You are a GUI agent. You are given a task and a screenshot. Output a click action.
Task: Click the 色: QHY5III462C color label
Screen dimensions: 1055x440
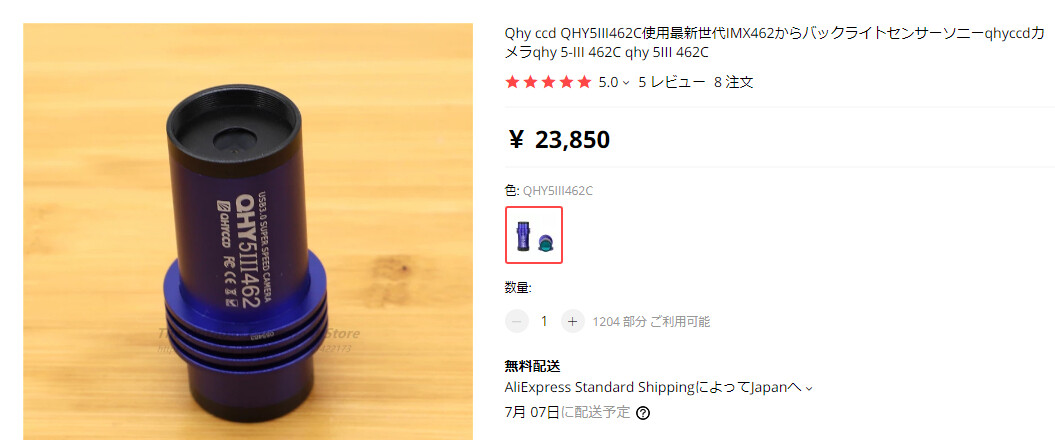click(548, 191)
